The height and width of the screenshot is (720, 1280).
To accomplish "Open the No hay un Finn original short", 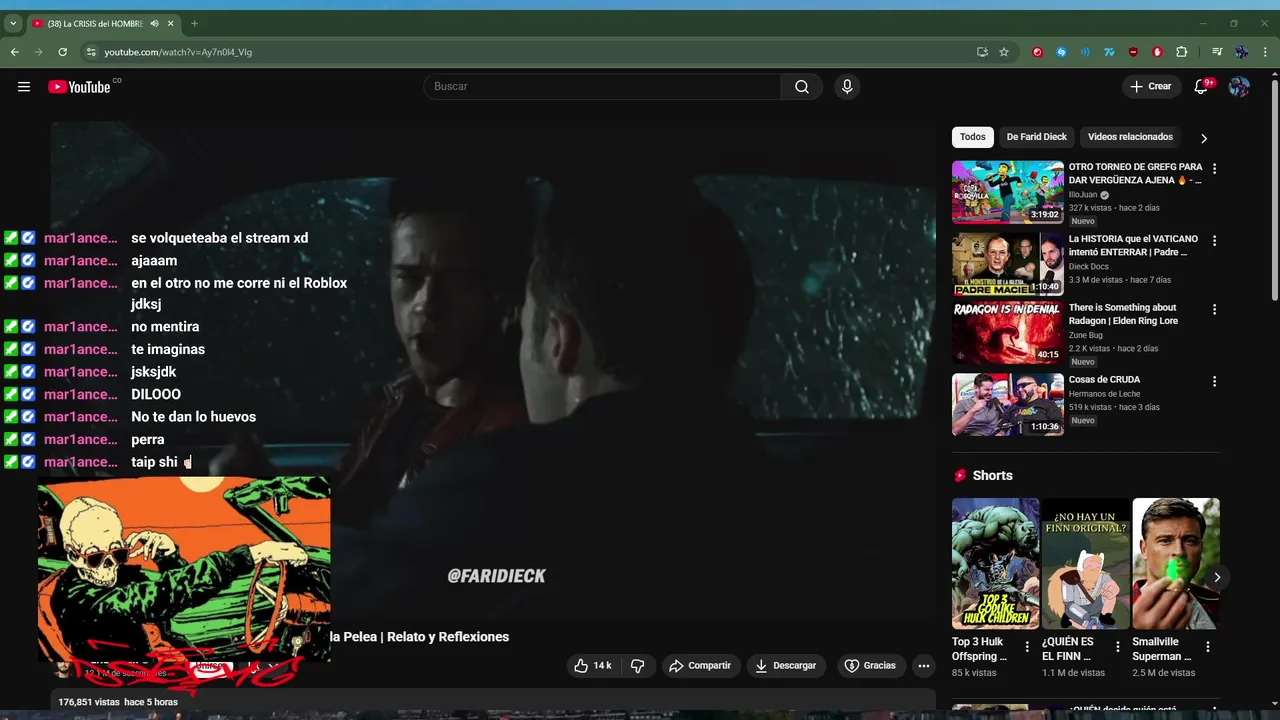I will click(1085, 563).
